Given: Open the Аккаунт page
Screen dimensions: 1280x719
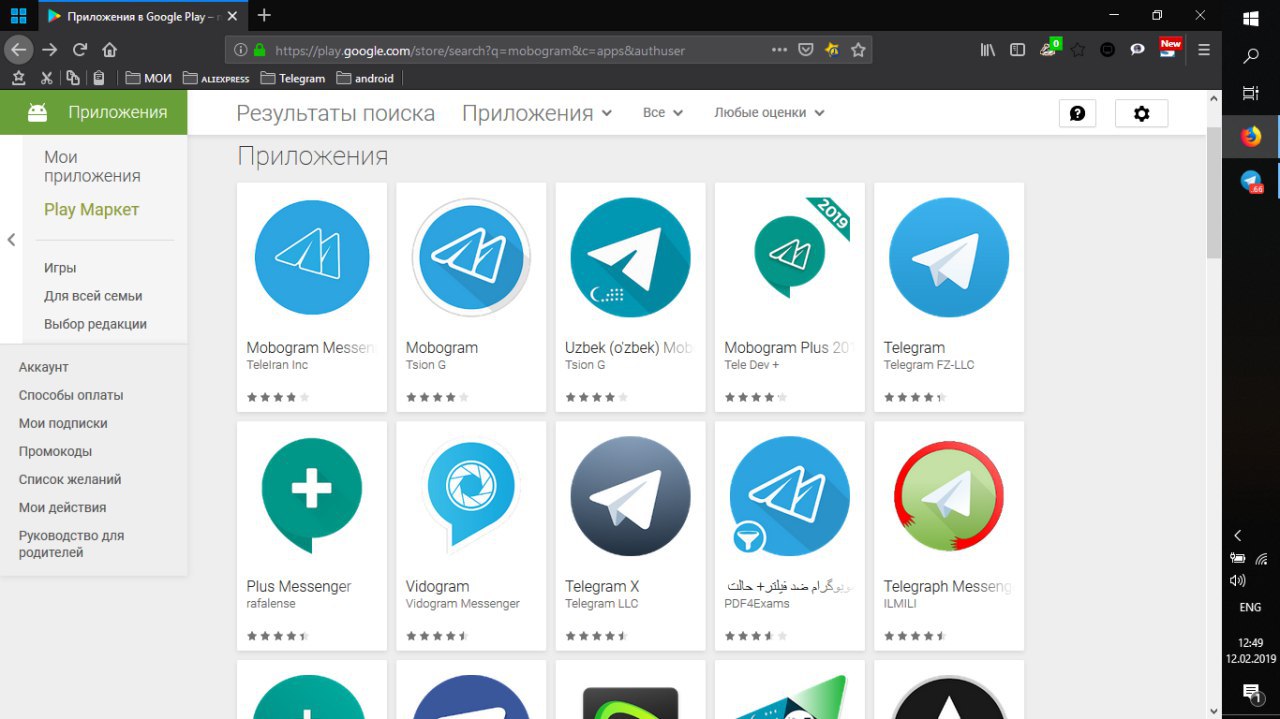Looking at the screenshot, I should pos(43,367).
